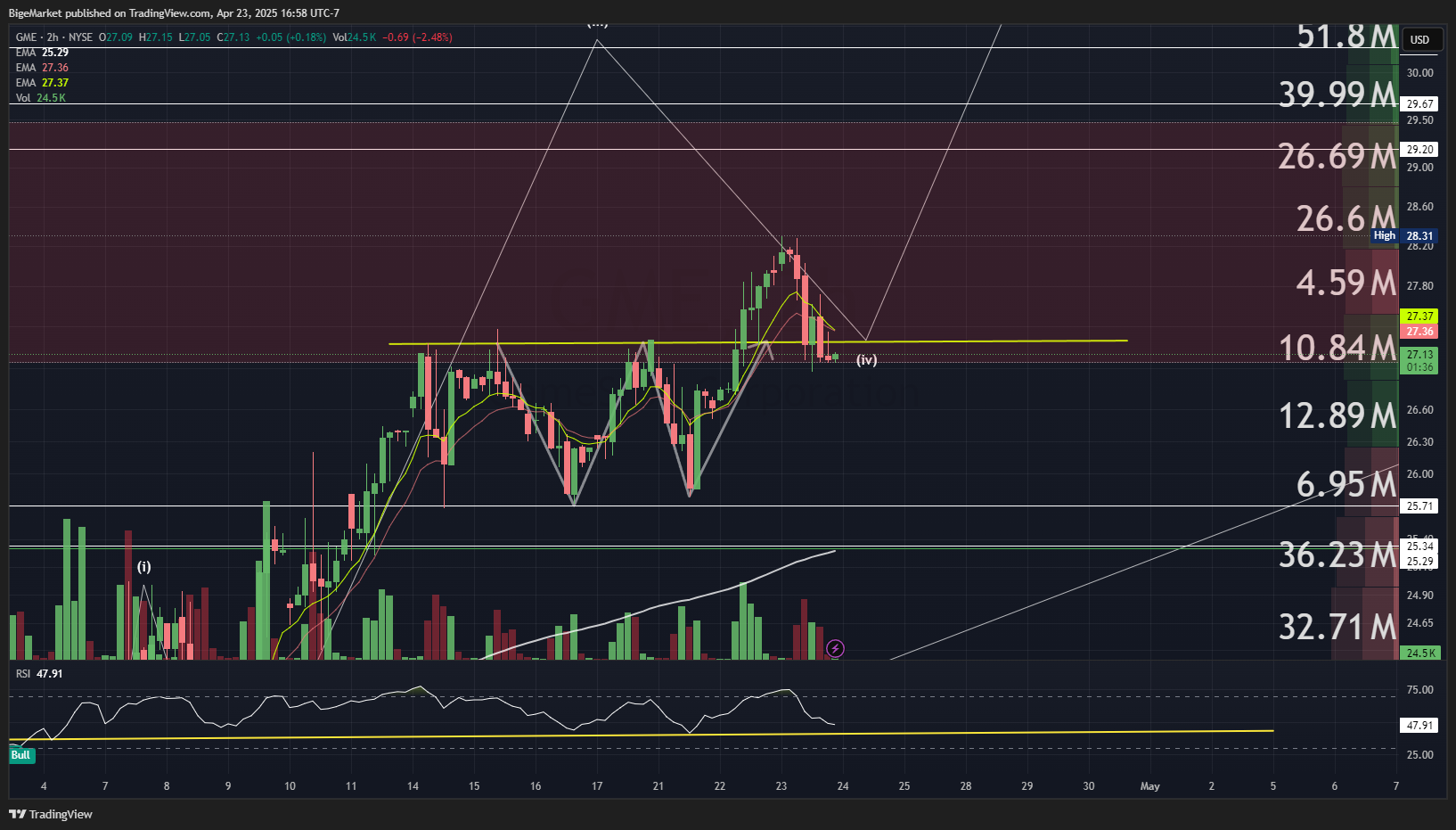Click the 12.89M volume profile label
1456x830 pixels.
[x=1337, y=415]
